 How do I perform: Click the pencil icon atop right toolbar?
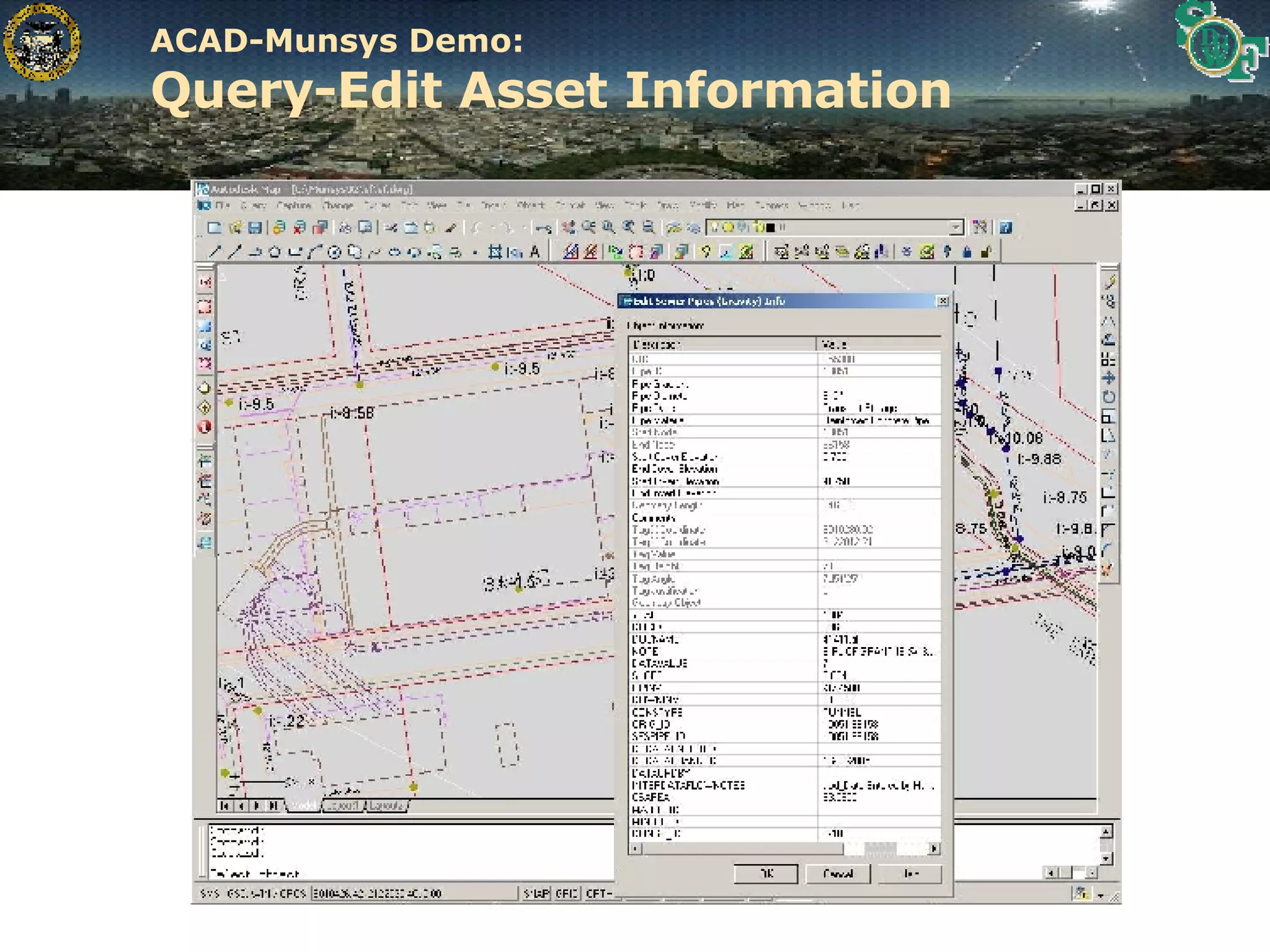click(1109, 282)
